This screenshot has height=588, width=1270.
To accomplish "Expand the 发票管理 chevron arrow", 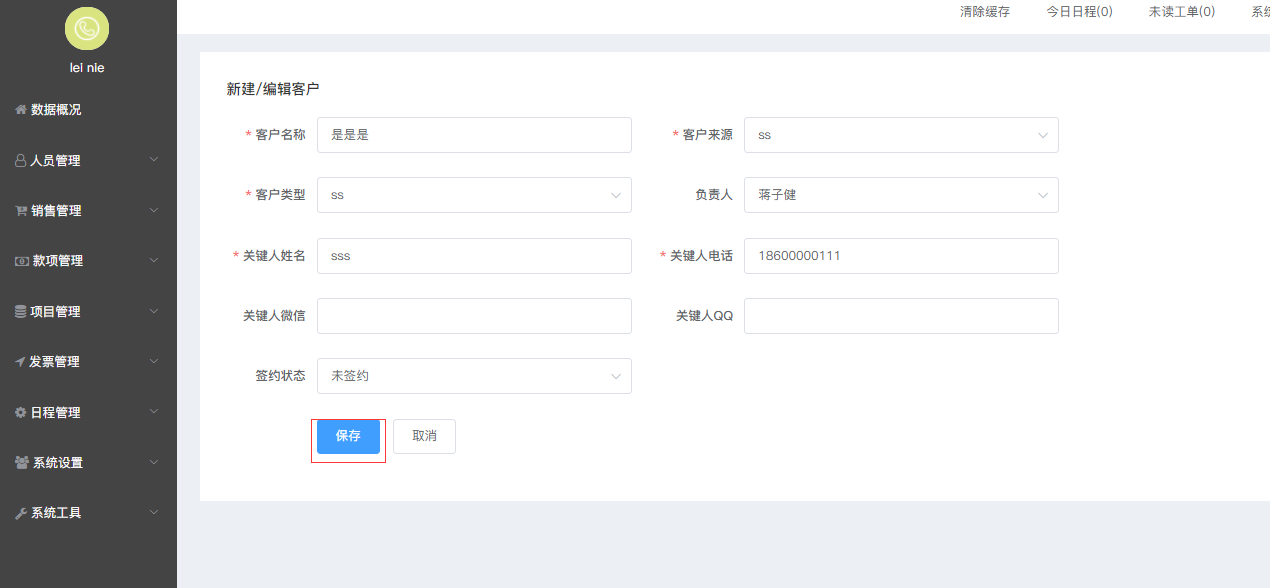I will (154, 362).
